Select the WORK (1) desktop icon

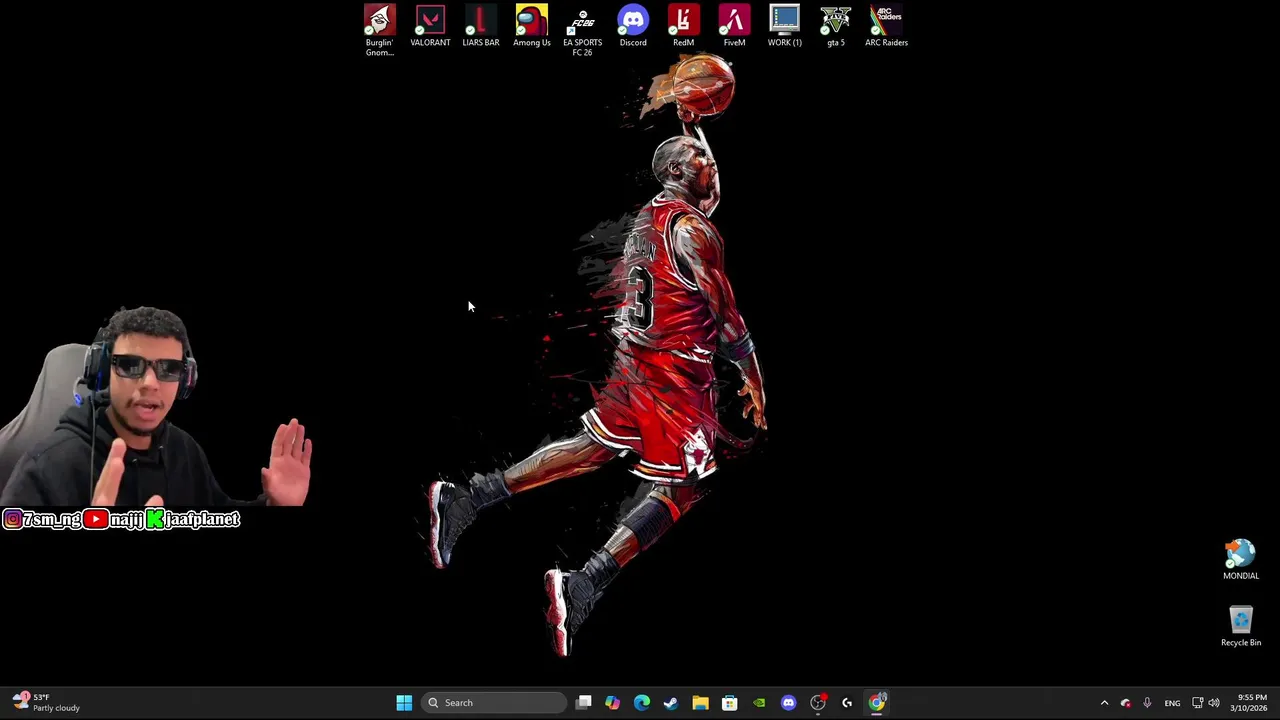tap(785, 26)
